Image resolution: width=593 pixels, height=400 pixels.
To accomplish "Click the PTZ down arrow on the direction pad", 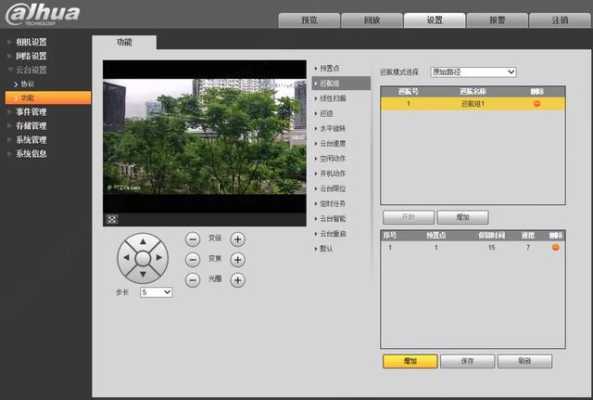I will point(143,274).
